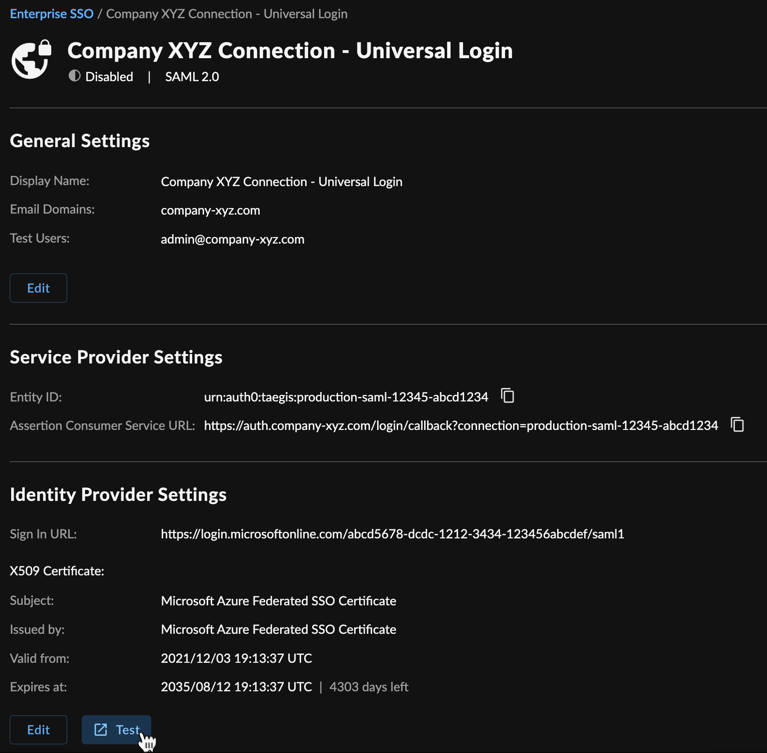Click the Disabled status text
The image size is (767, 753).
click(109, 77)
